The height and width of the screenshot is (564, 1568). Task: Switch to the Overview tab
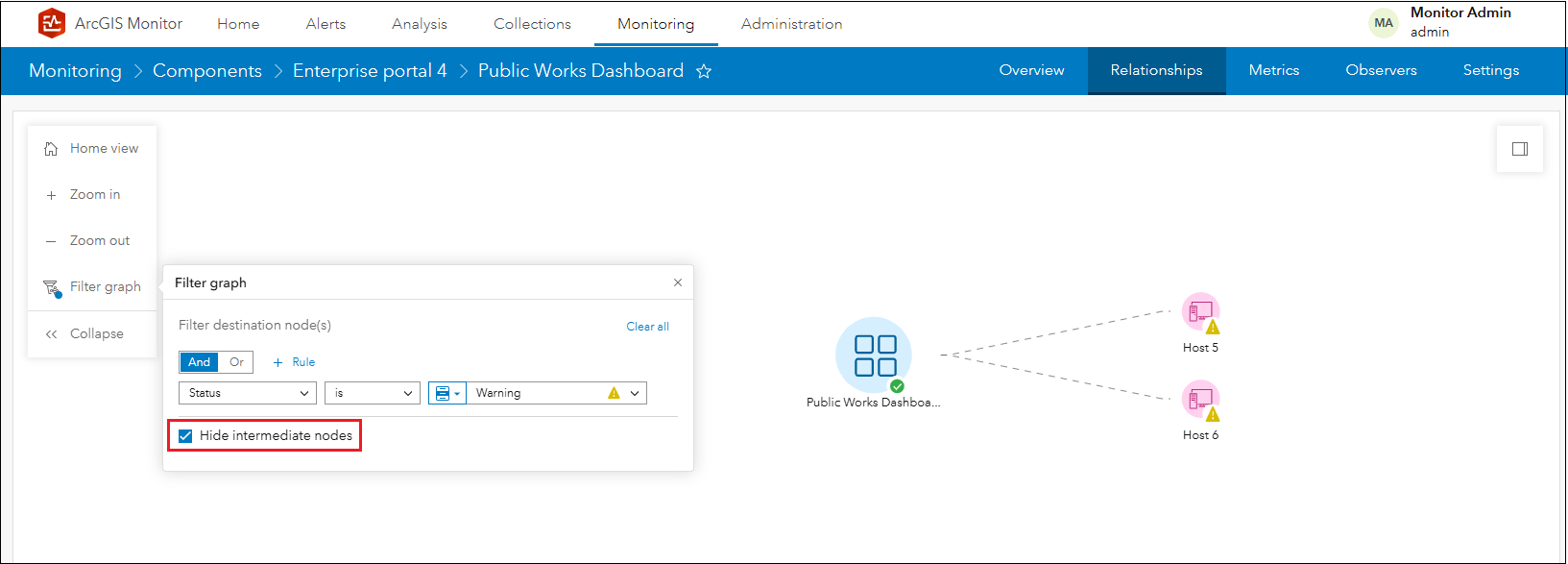pos(1031,70)
